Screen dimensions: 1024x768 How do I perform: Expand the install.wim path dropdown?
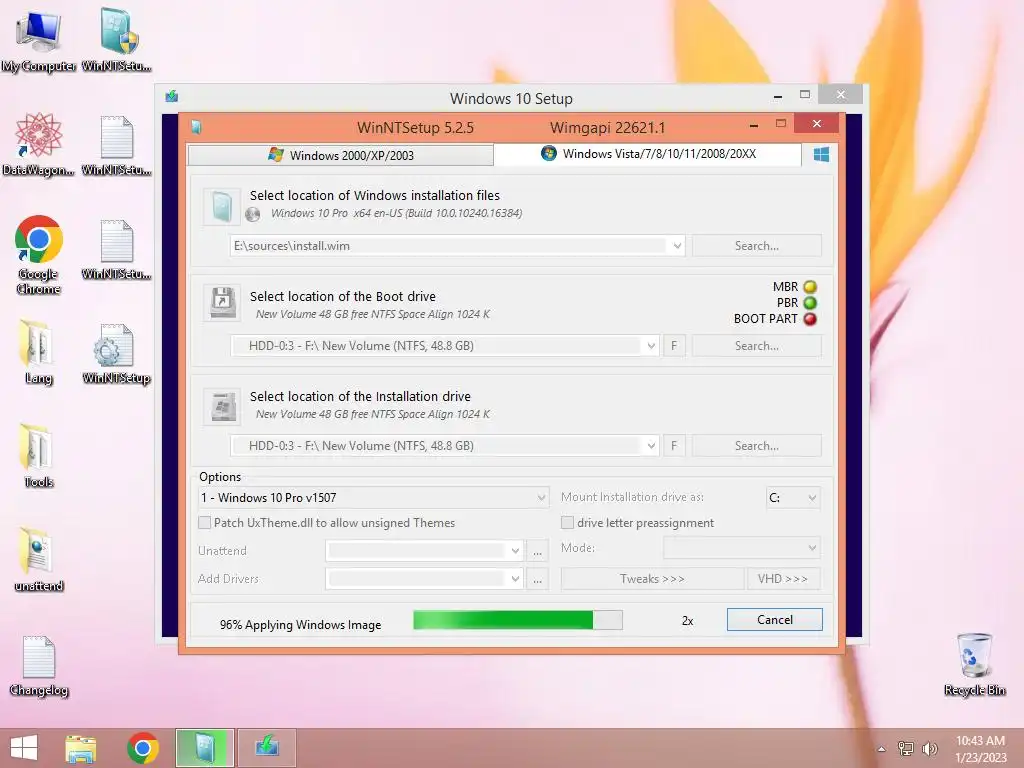tap(677, 246)
